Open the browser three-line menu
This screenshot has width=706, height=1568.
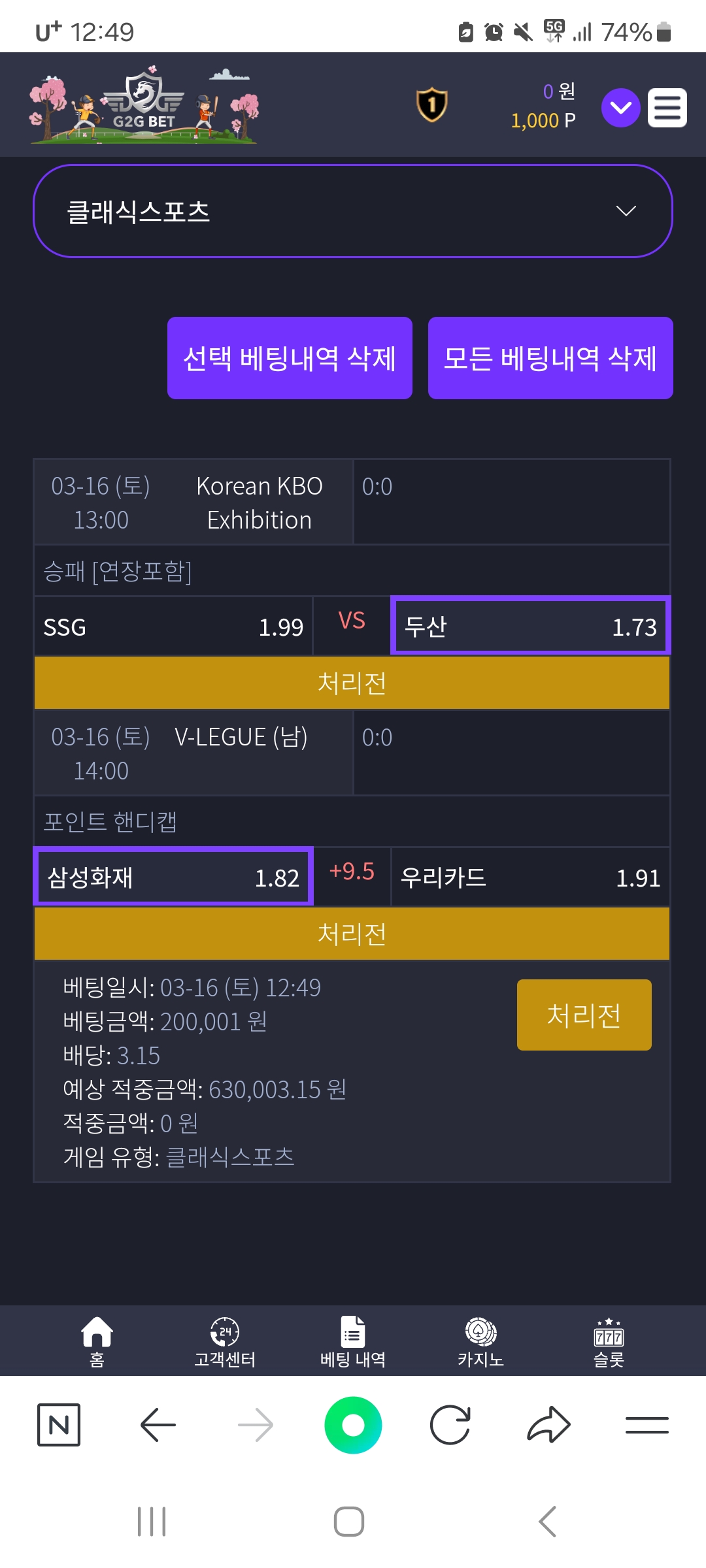[x=647, y=1425]
